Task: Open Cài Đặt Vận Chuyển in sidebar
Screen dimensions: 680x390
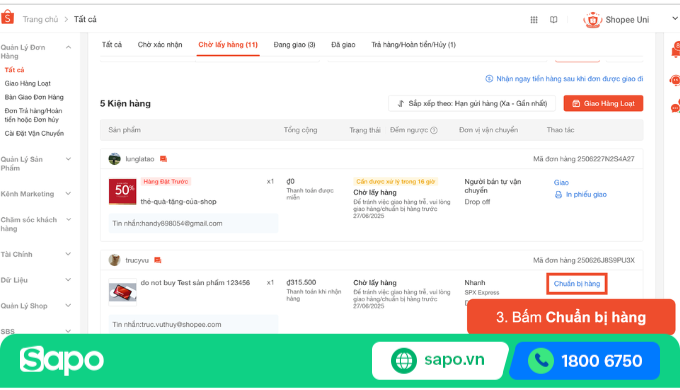Action: 34,134
